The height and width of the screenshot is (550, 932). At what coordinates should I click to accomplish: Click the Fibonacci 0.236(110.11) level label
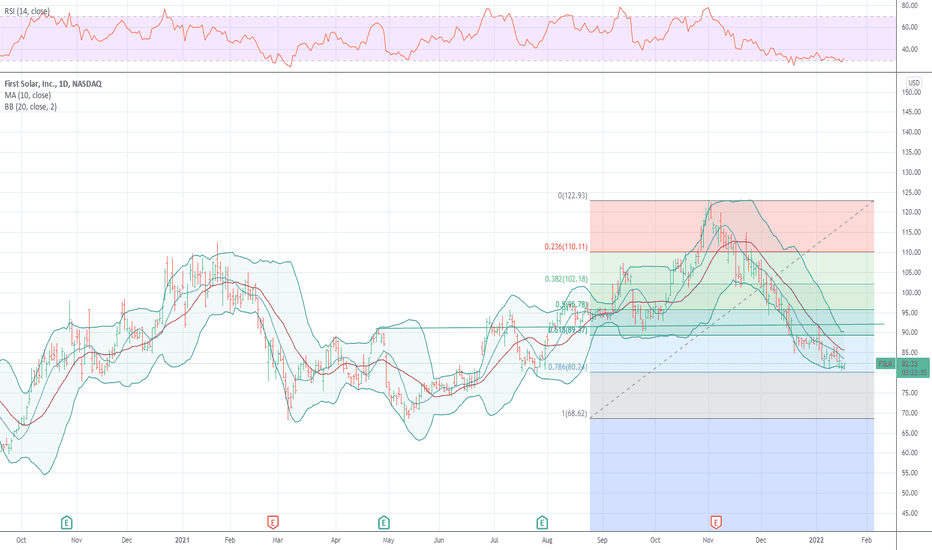566,247
